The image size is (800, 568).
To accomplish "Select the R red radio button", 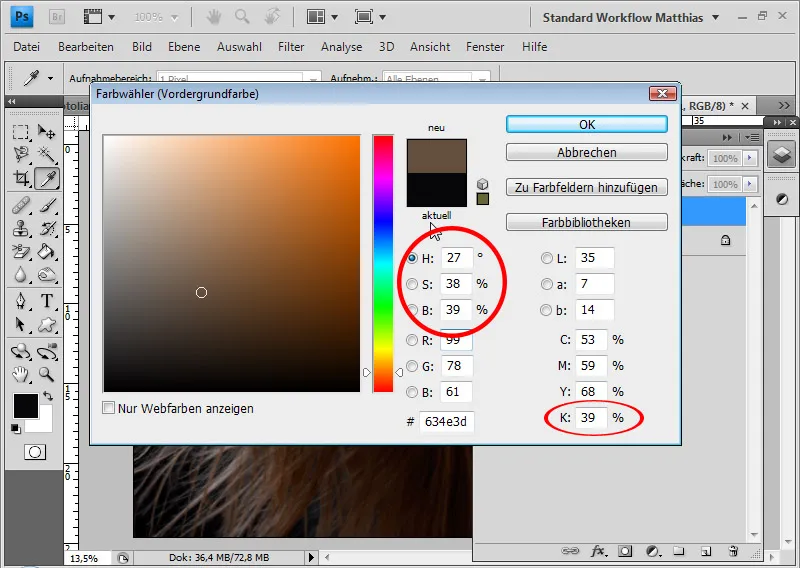I will 412,340.
